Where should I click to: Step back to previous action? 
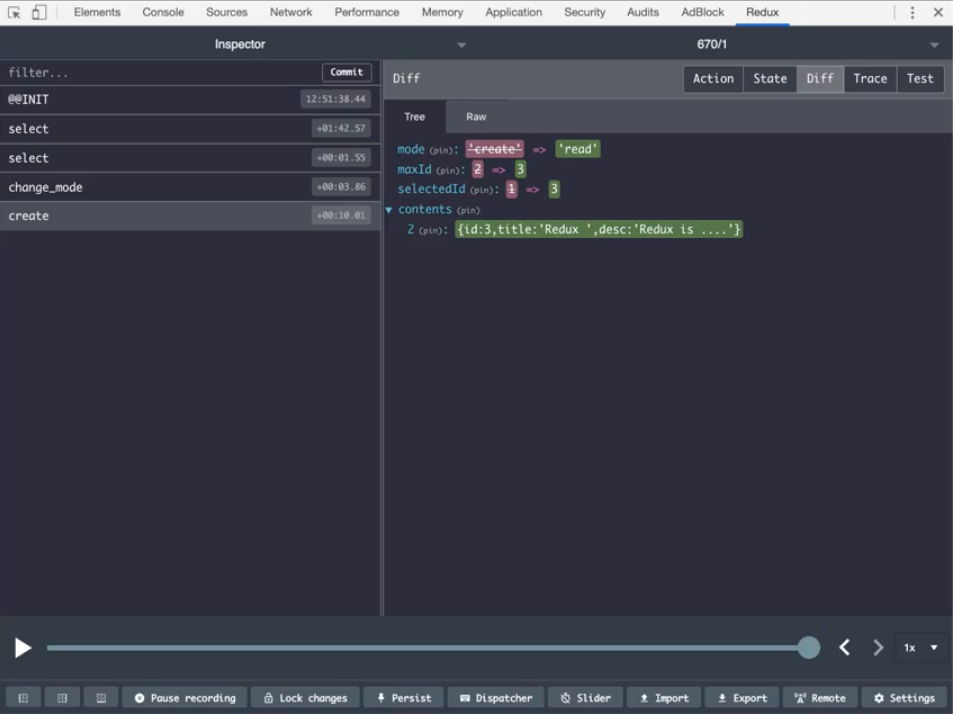click(845, 648)
